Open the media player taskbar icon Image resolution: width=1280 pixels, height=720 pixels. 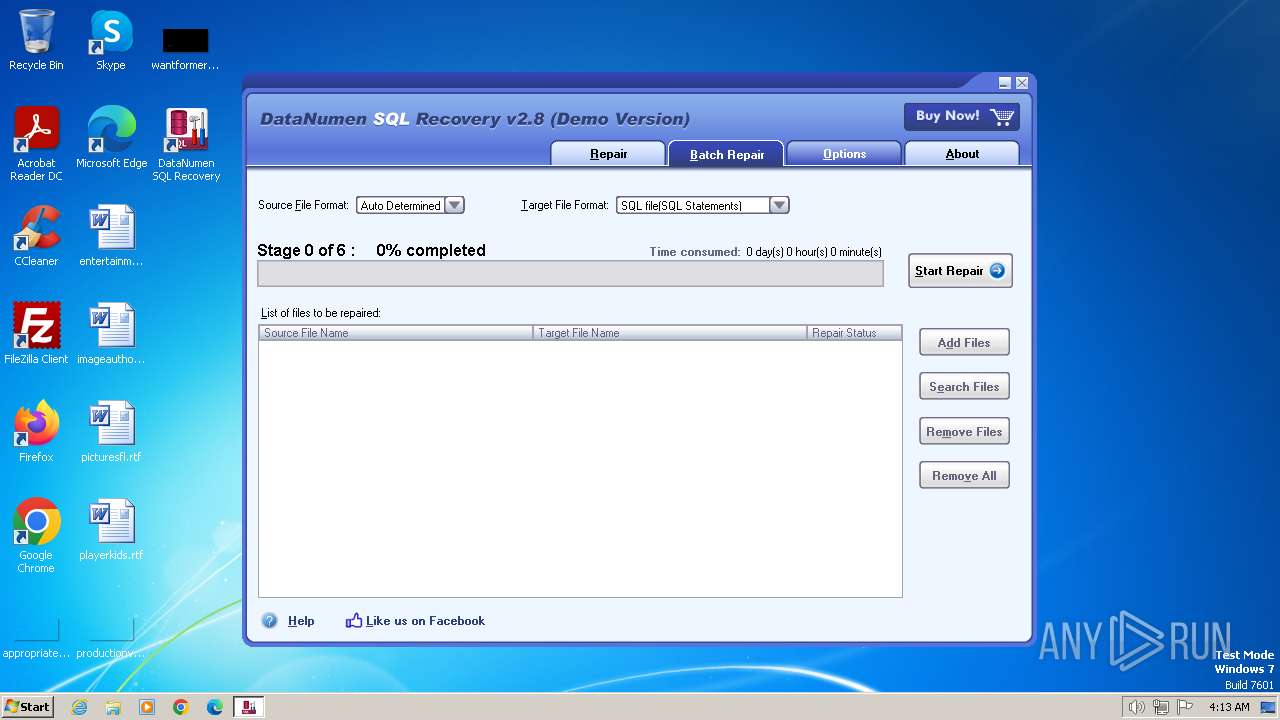(147, 707)
